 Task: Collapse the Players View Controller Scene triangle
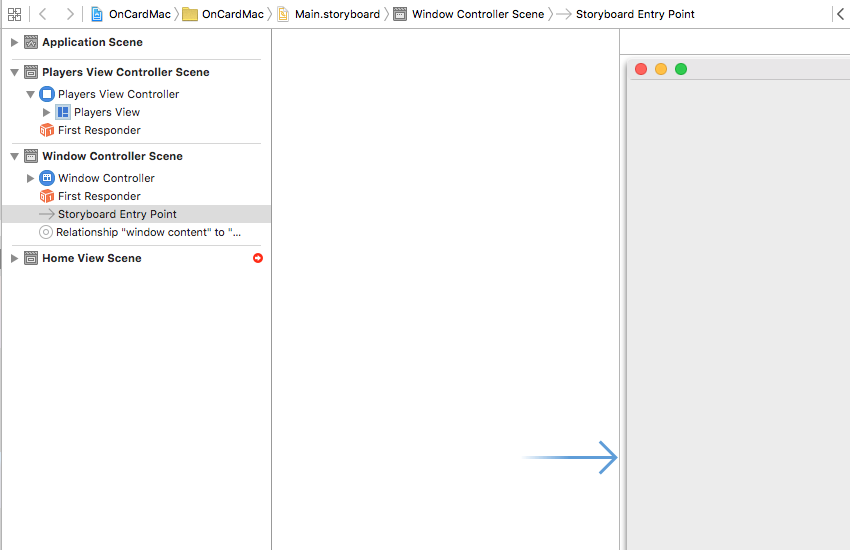[15, 72]
